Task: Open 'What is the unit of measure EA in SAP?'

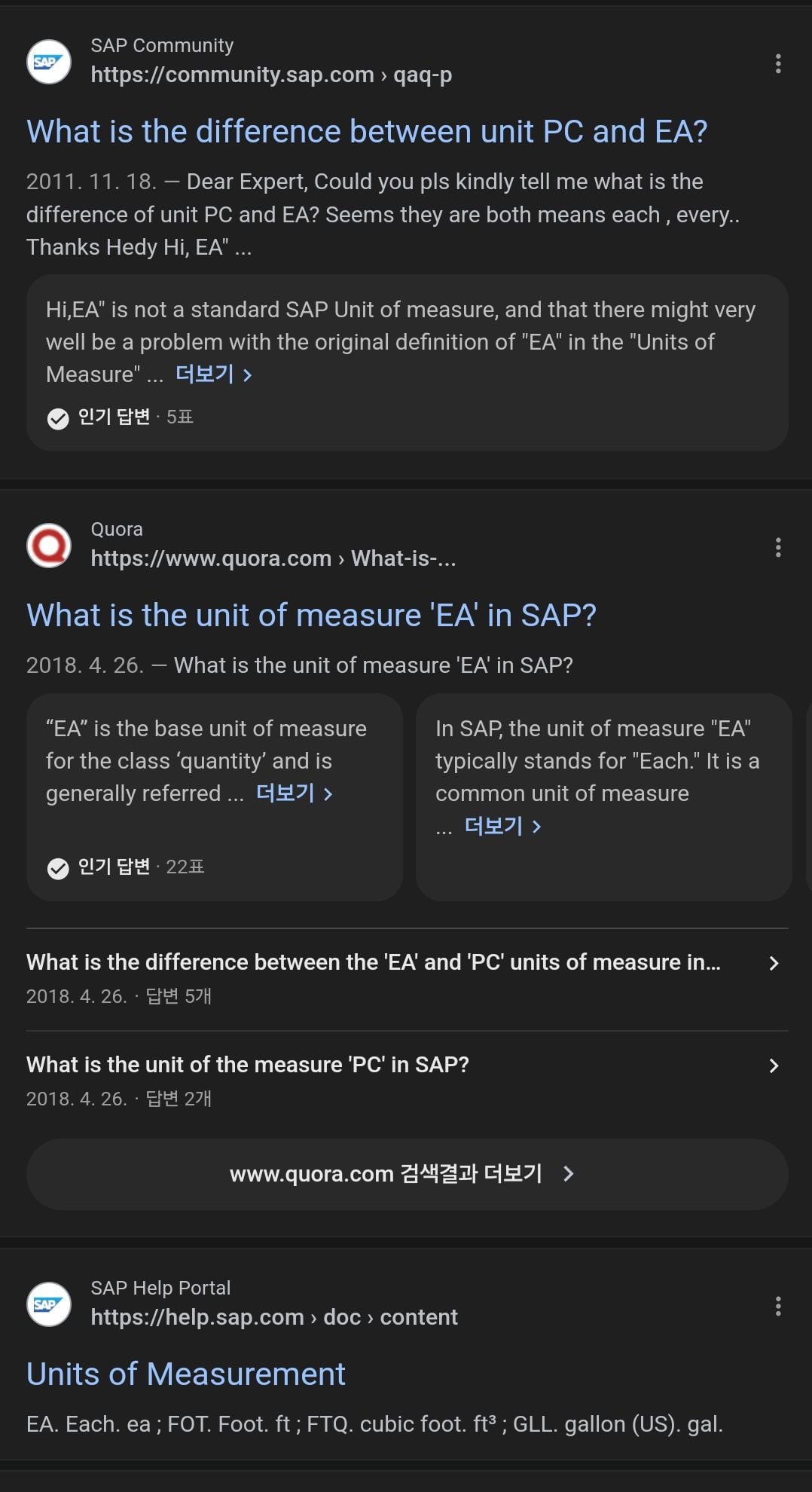Action: point(311,616)
